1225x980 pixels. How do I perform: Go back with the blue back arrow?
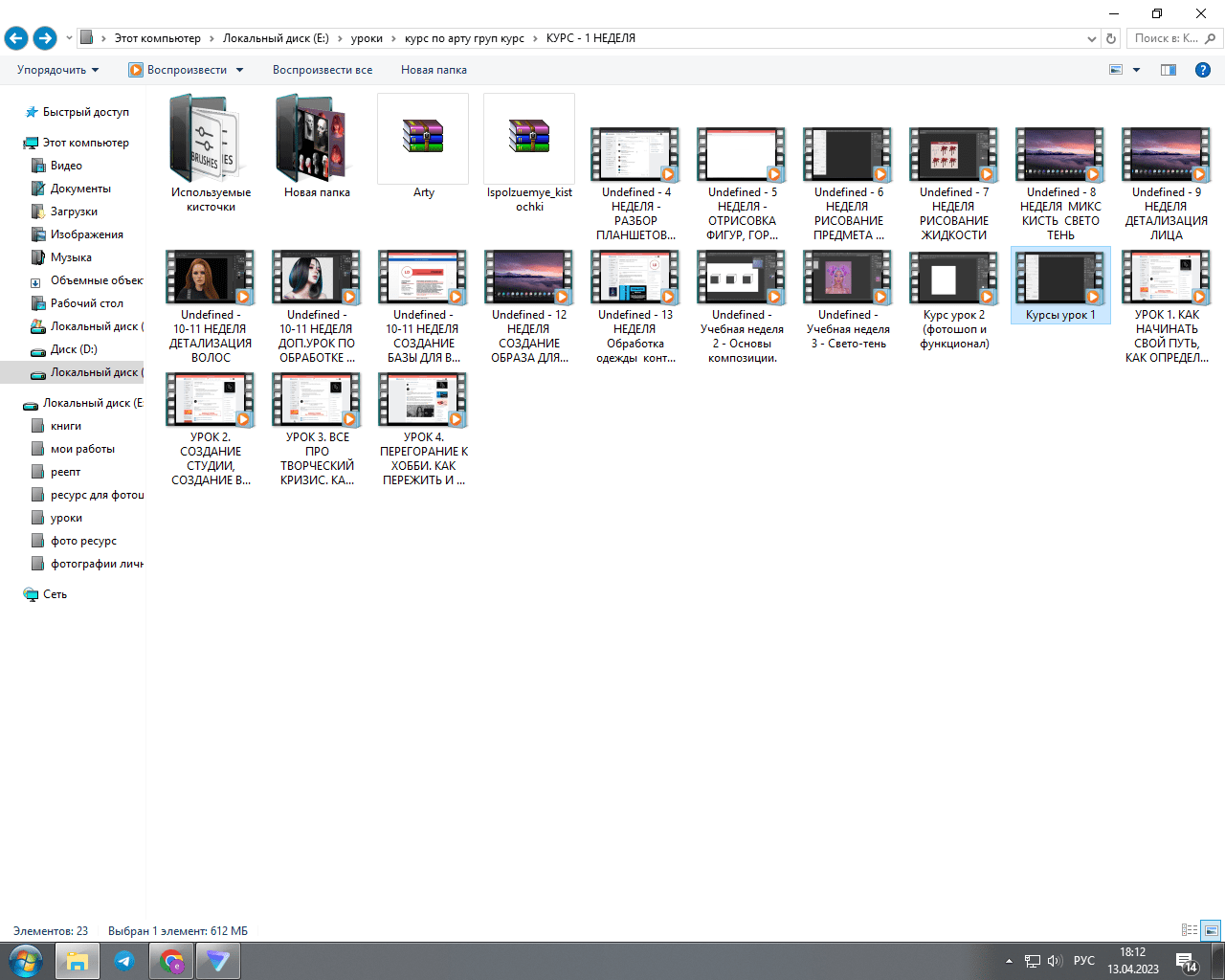coord(16,38)
